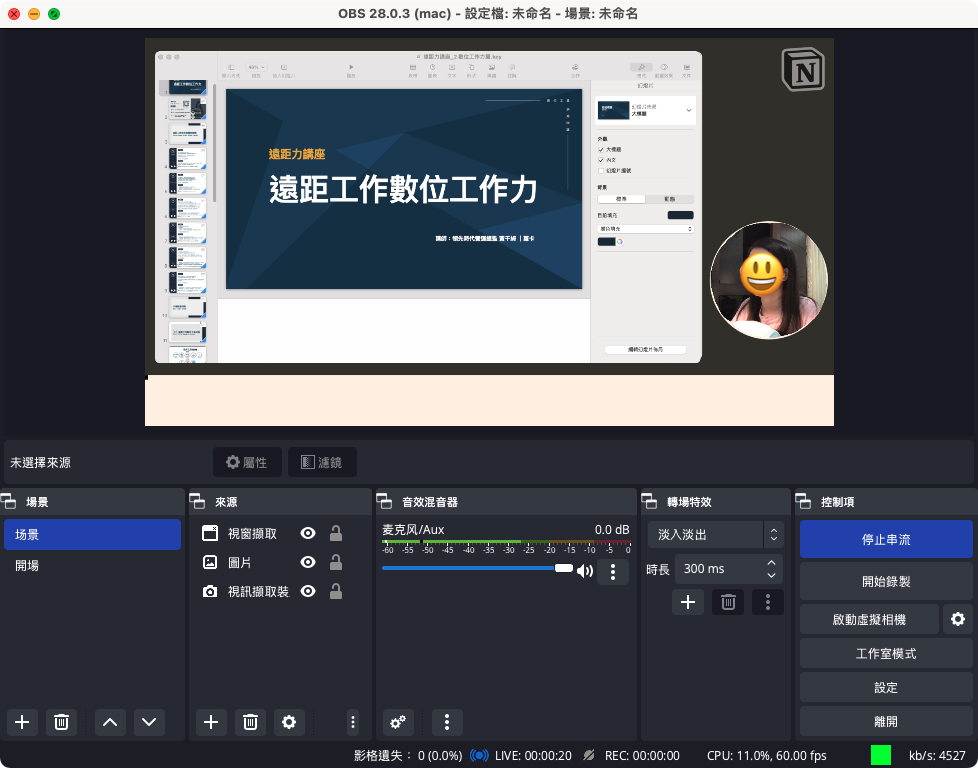Image resolution: width=978 pixels, height=768 pixels.
Task: Click the 轉場特效 panel dock icon
Action: pos(649,502)
